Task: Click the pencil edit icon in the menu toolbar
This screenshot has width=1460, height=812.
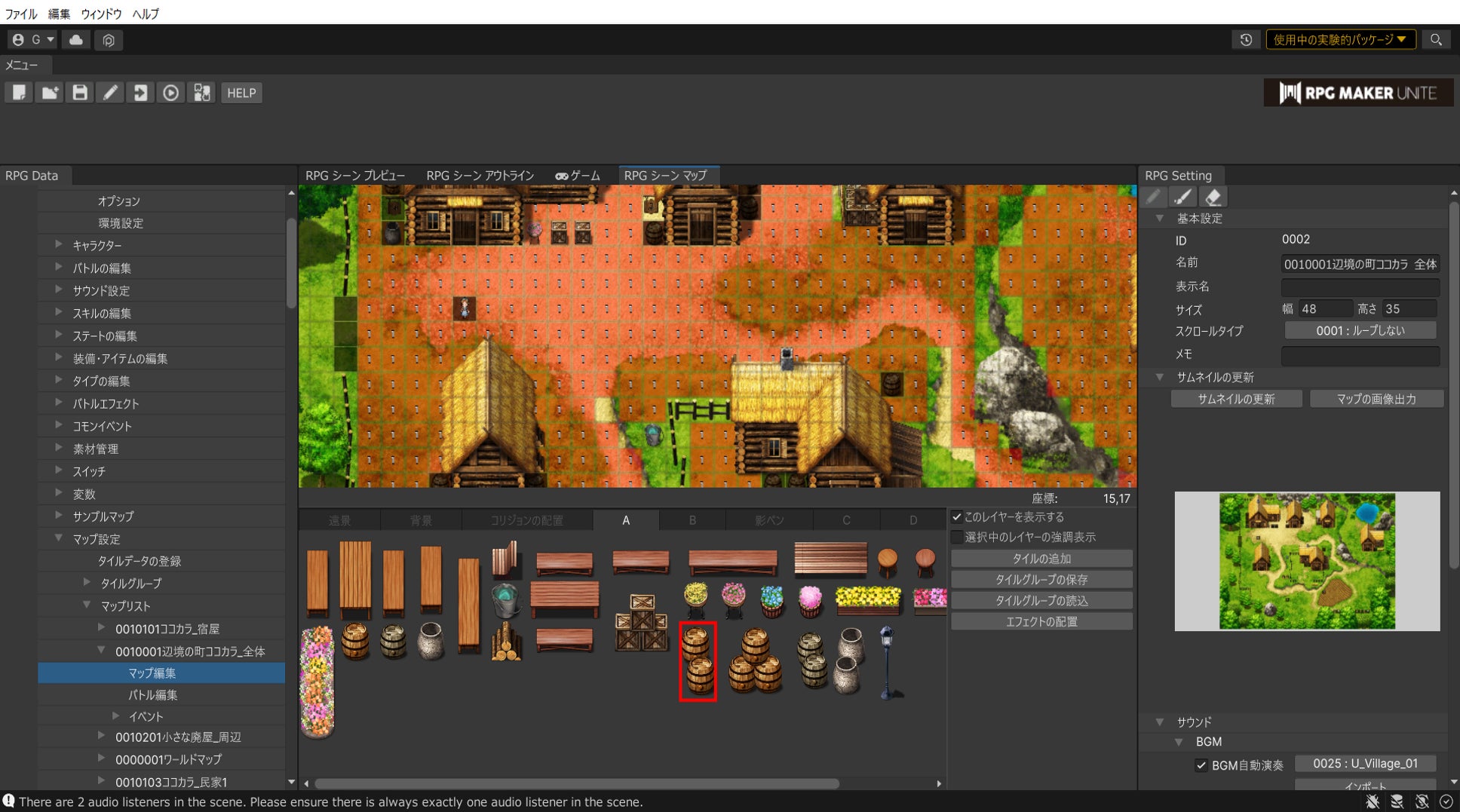Action: point(110,93)
